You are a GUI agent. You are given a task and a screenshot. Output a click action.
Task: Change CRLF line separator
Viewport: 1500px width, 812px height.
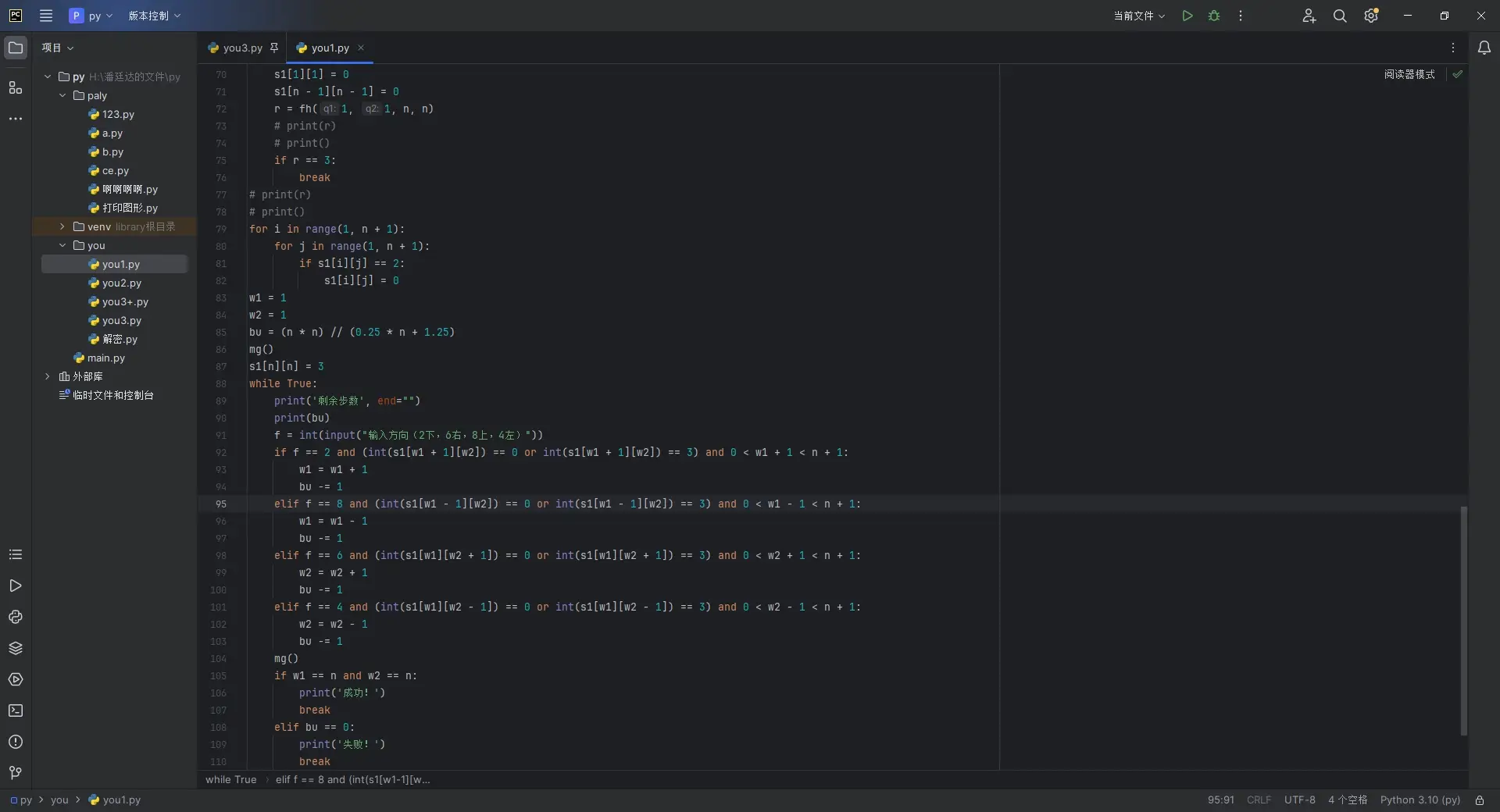point(1259,800)
